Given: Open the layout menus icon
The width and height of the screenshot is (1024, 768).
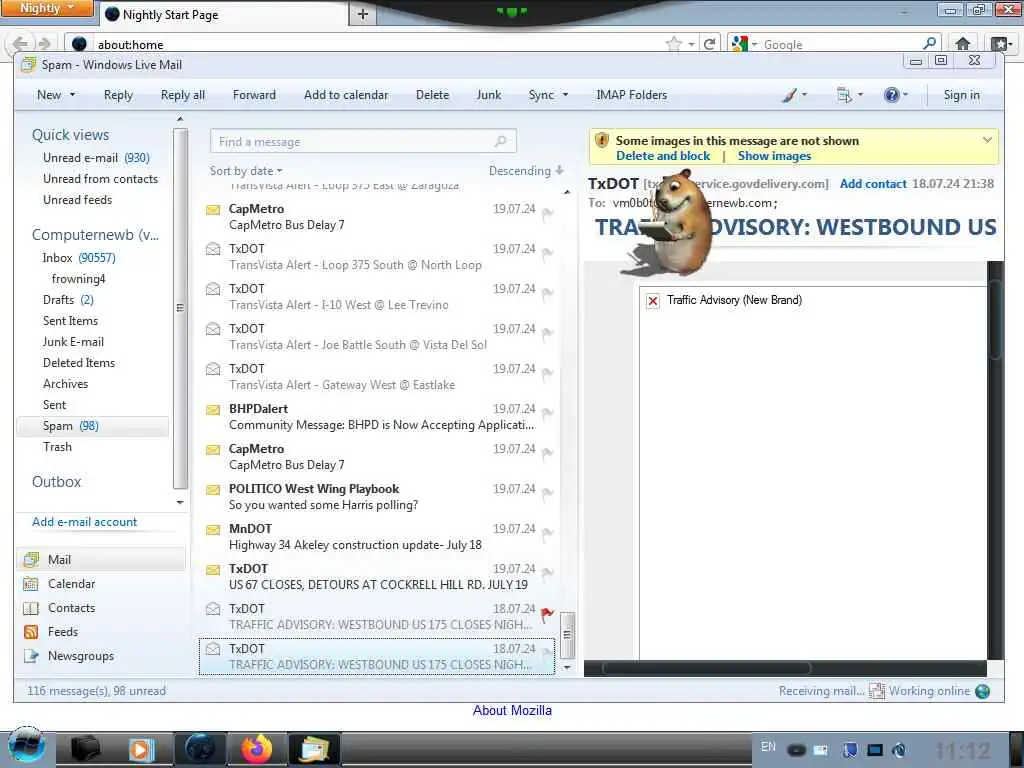Looking at the screenshot, I should tap(844, 95).
